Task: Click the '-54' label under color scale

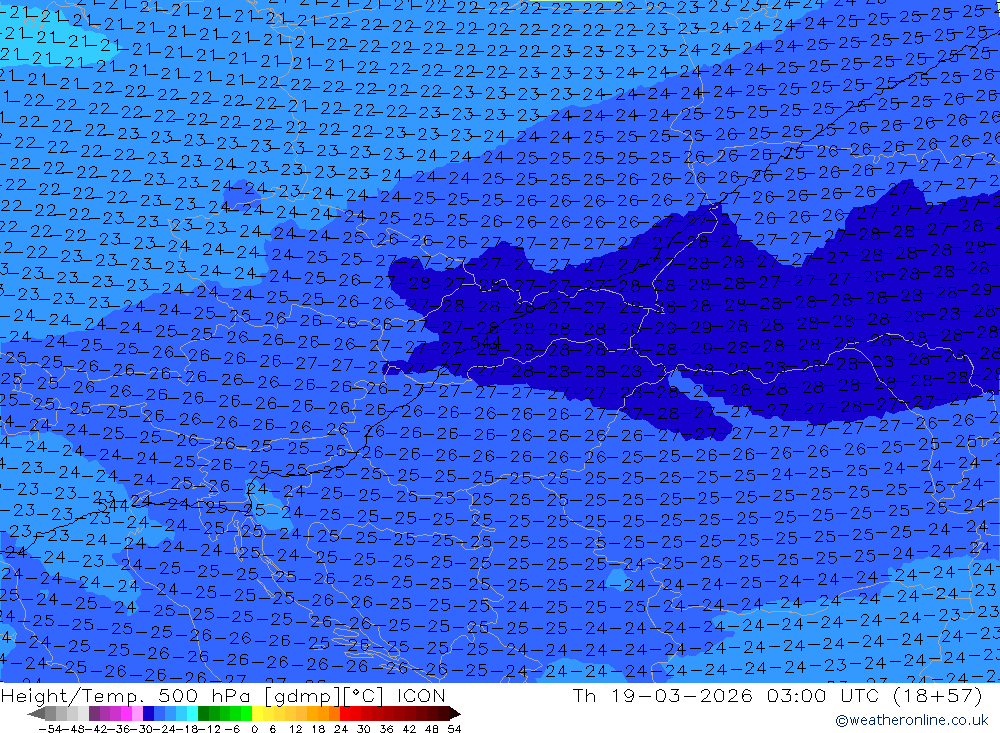Action: (49, 729)
